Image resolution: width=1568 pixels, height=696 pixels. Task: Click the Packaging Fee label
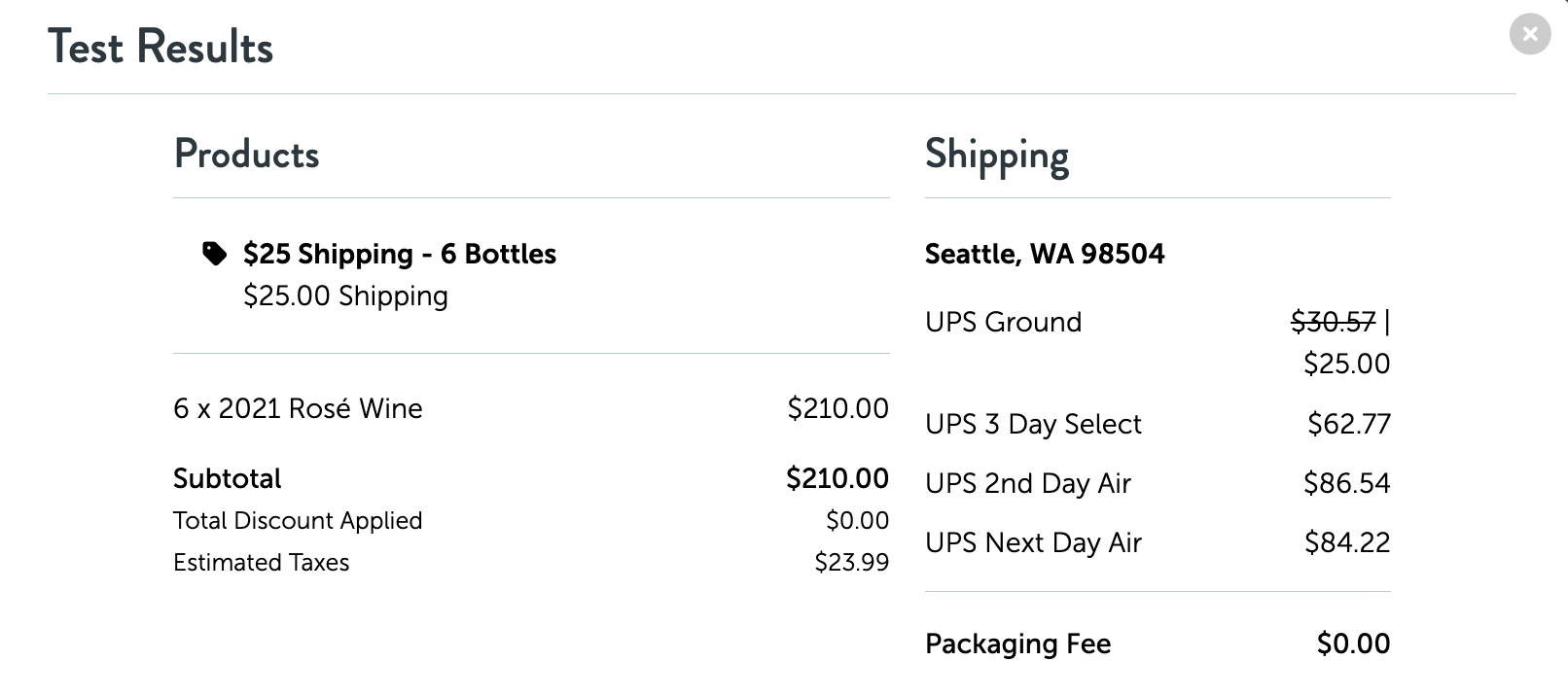(x=1017, y=644)
